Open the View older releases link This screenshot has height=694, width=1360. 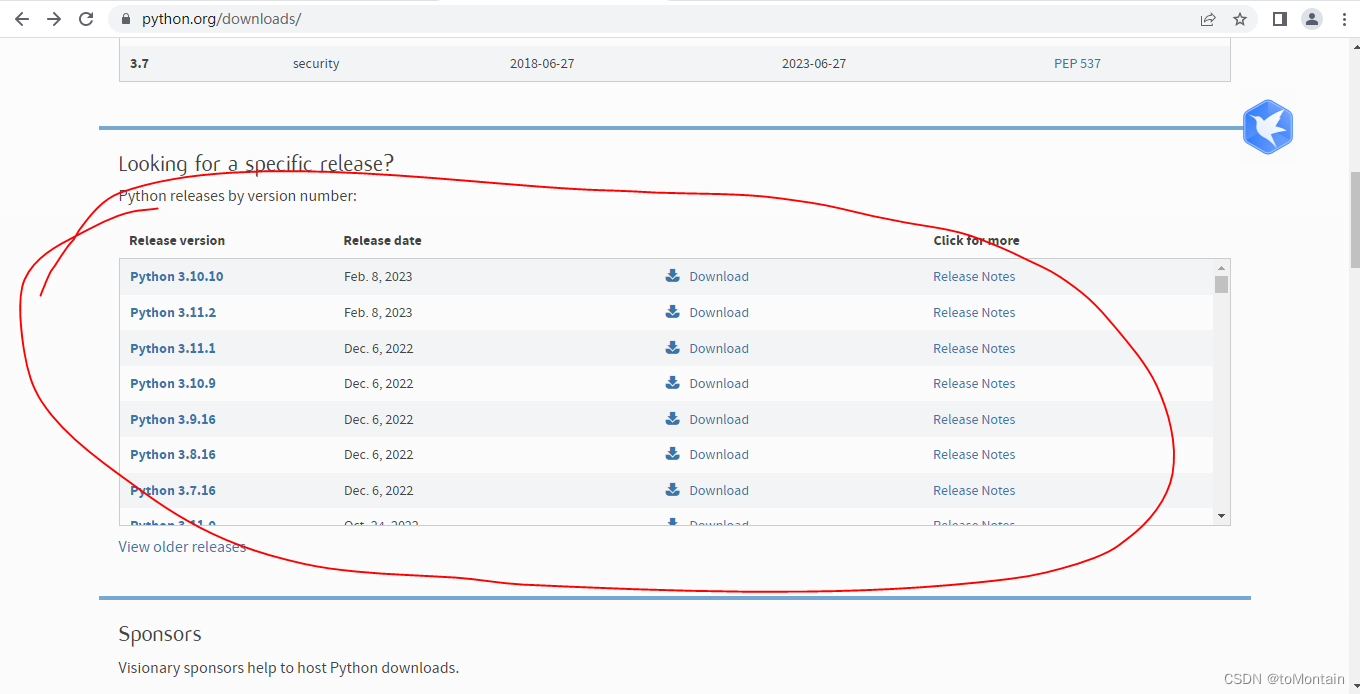click(182, 546)
